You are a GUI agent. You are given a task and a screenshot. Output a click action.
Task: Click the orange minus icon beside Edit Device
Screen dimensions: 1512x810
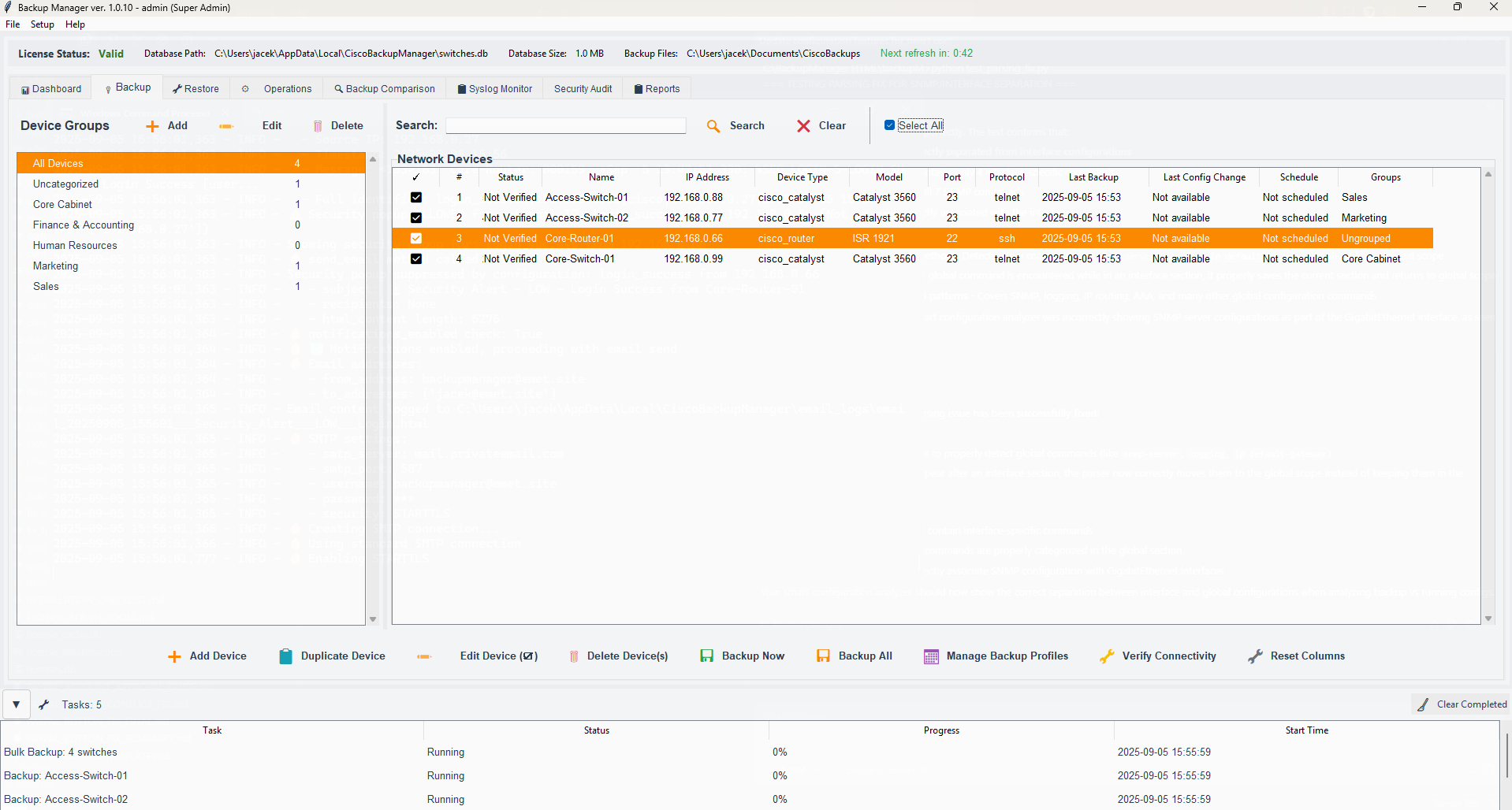(x=424, y=656)
